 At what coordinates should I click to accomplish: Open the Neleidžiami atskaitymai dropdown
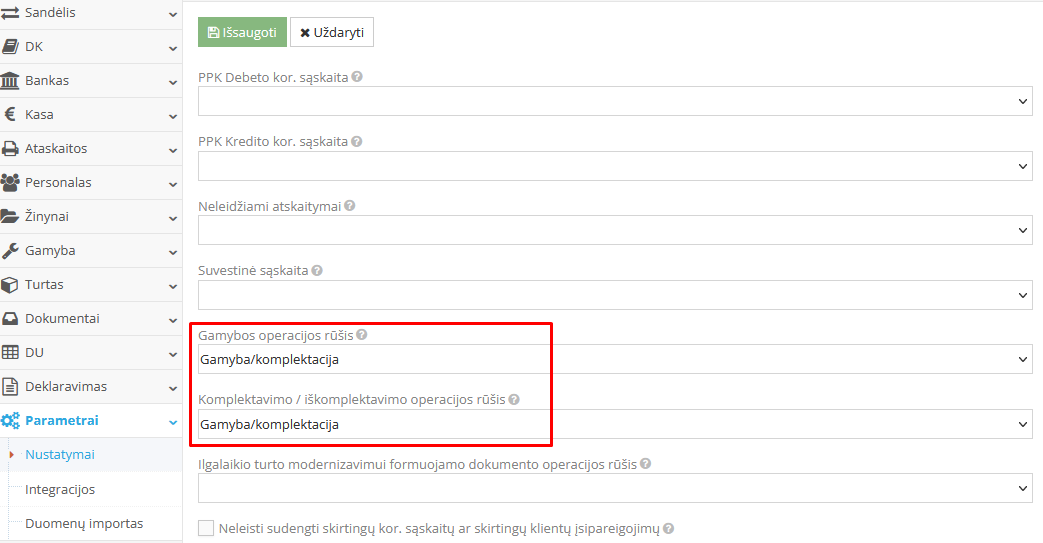pos(614,230)
